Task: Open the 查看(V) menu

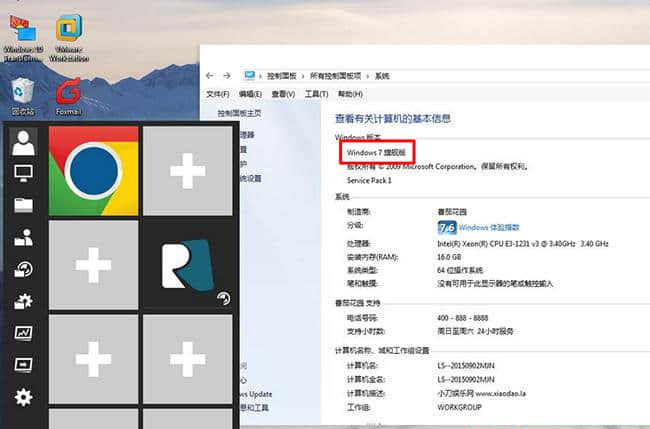Action: coord(283,94)
